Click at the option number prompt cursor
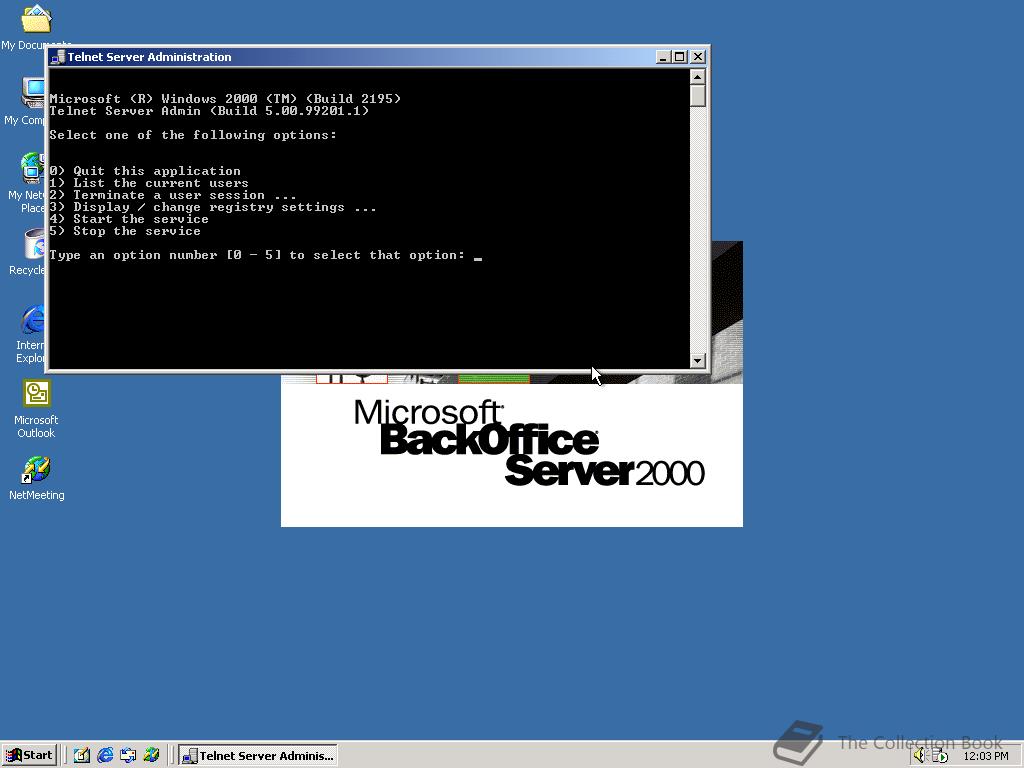Screen dimensions: 1024x768 [480, 256]
